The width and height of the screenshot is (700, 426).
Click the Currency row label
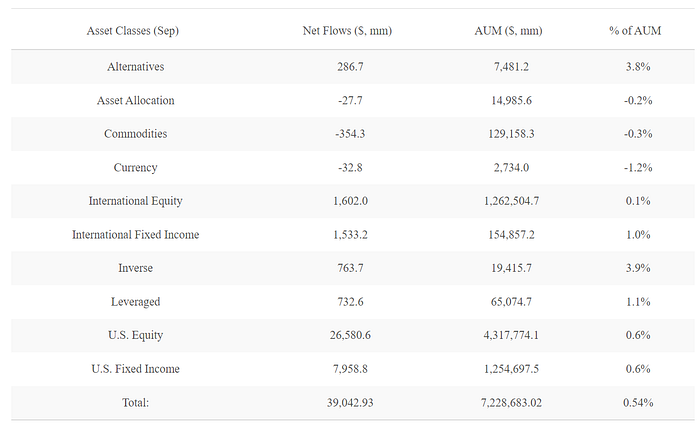136,168
